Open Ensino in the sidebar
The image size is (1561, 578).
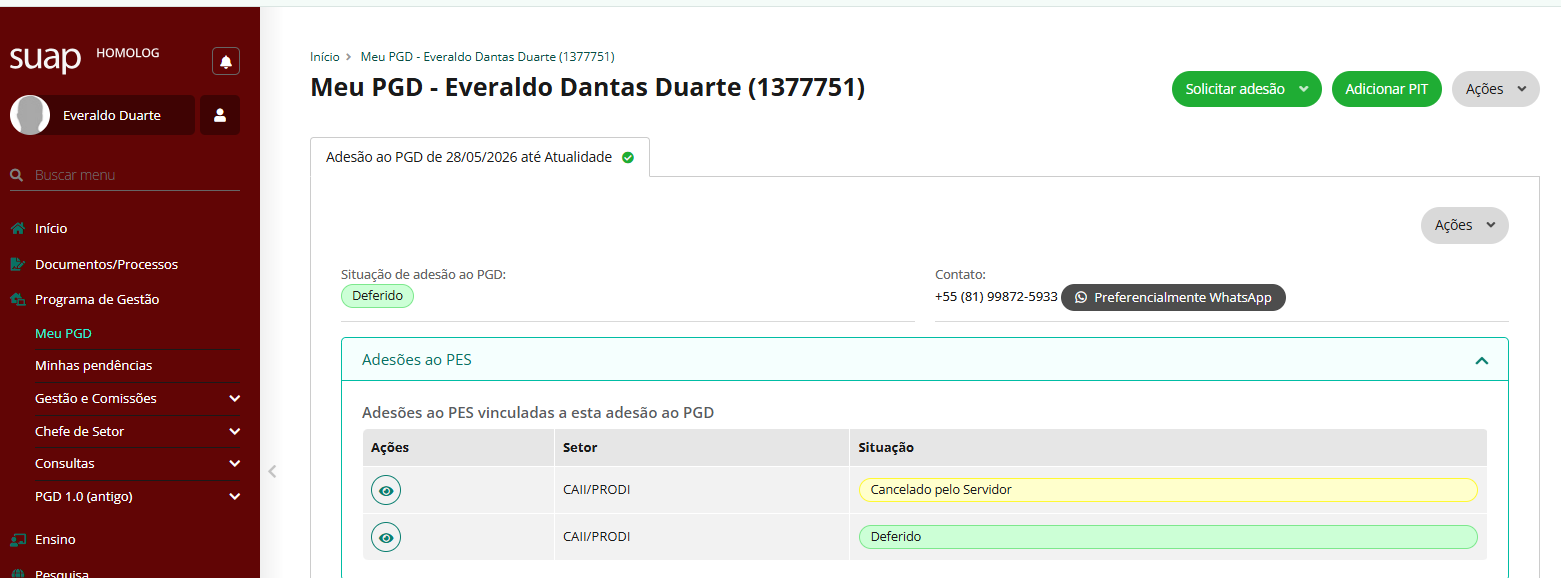pos(55,539)
